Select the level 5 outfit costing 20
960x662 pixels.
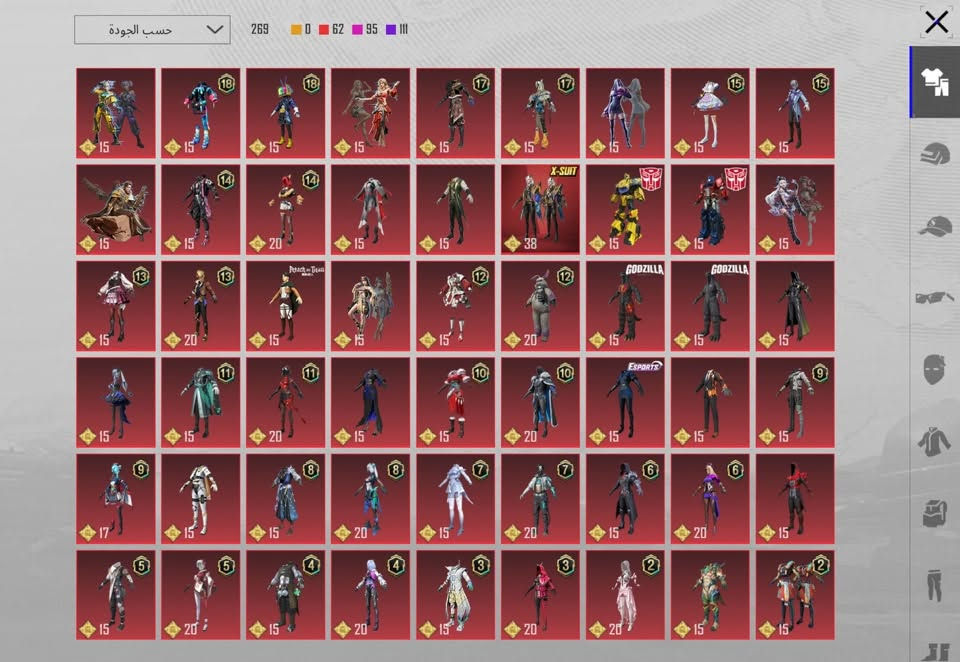click(x=201, y=595)
